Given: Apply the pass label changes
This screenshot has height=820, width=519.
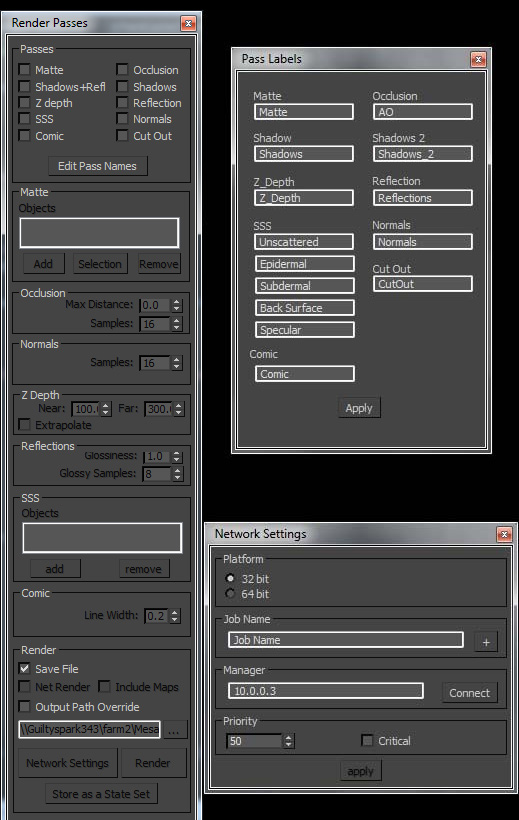Looking at the screenshot, I should click(359, 408).
